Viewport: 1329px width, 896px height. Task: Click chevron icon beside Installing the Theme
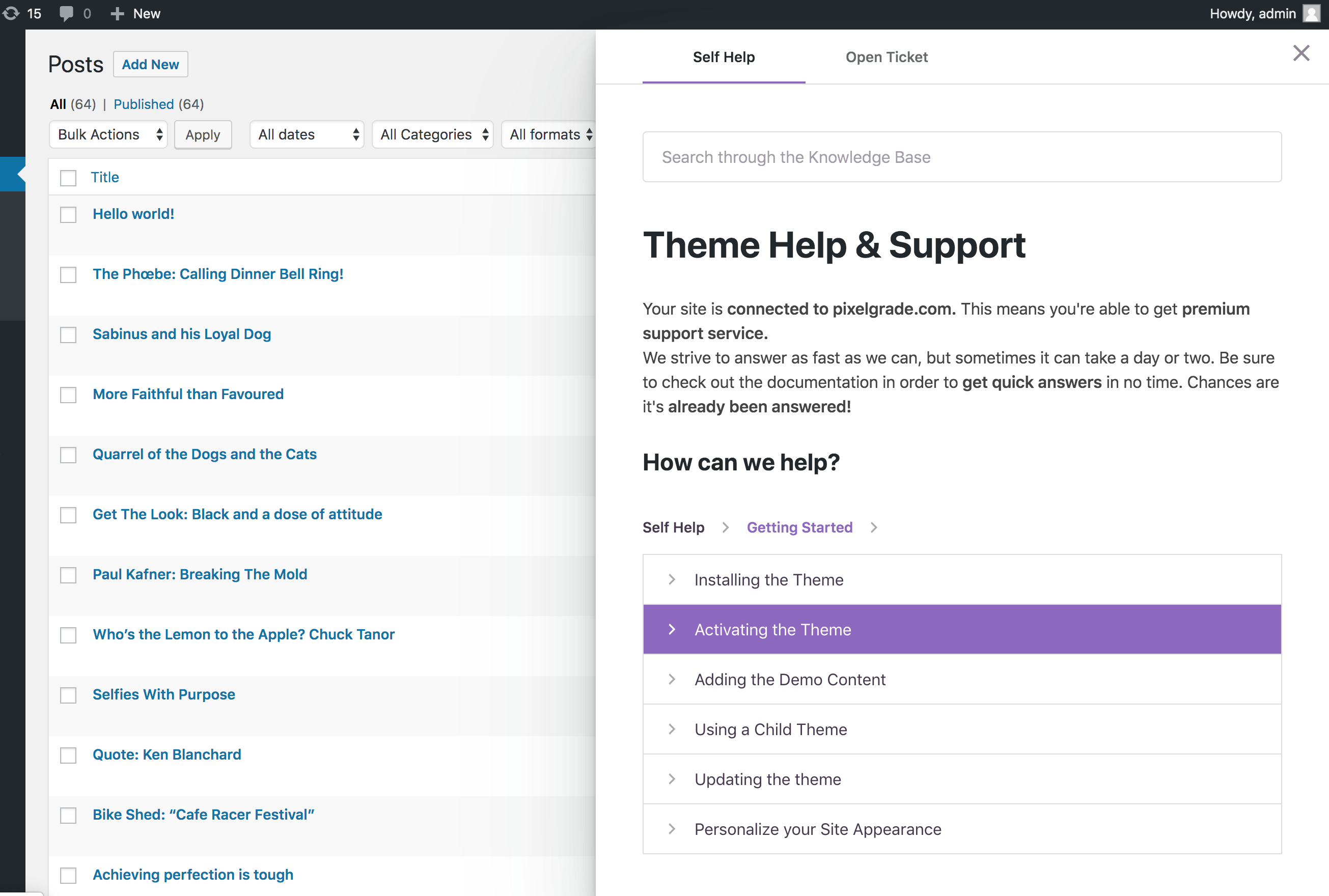tap(672, 579)
